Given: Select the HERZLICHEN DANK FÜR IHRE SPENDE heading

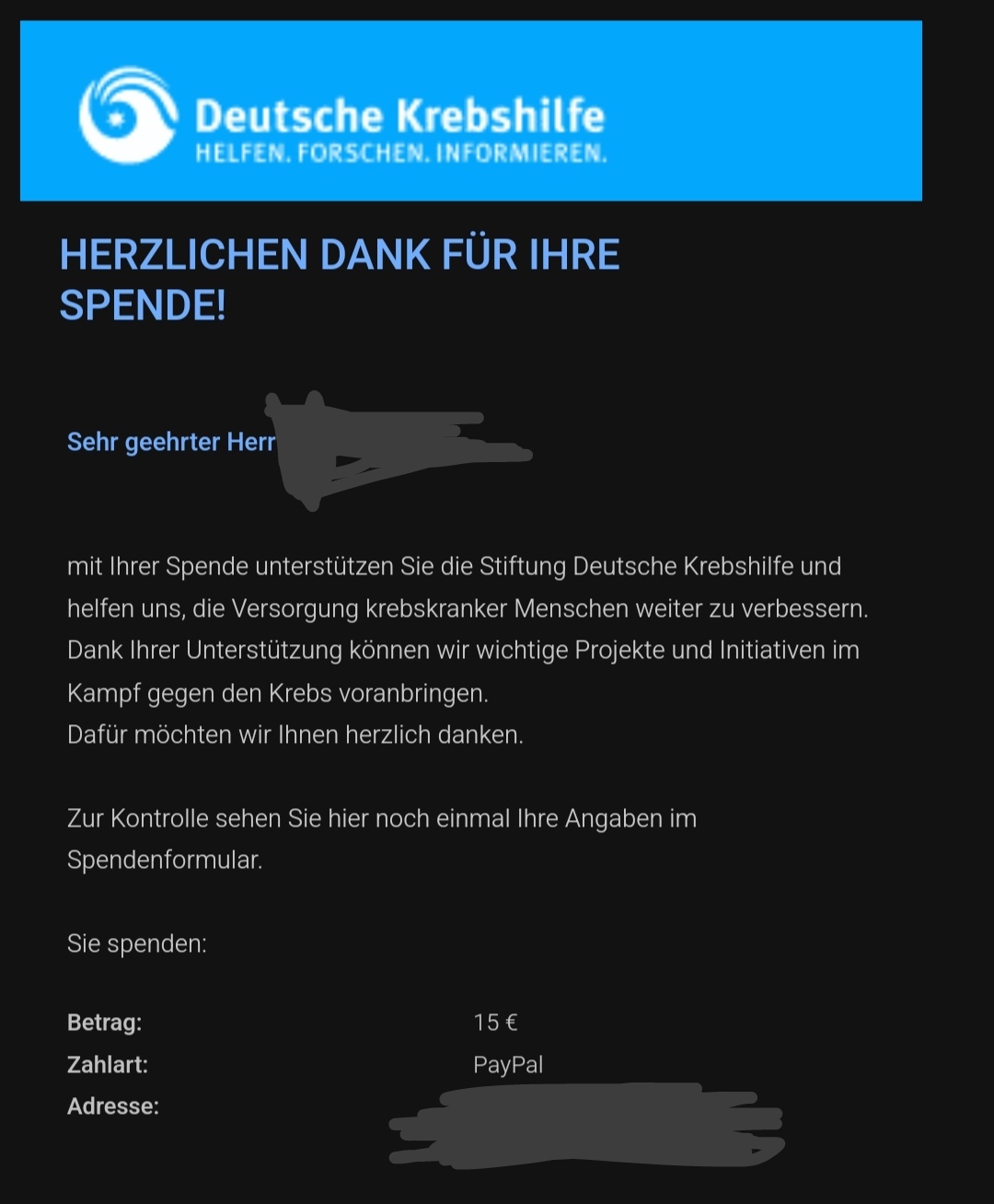Looking at the screenshot, I should [x=340, y=280].
